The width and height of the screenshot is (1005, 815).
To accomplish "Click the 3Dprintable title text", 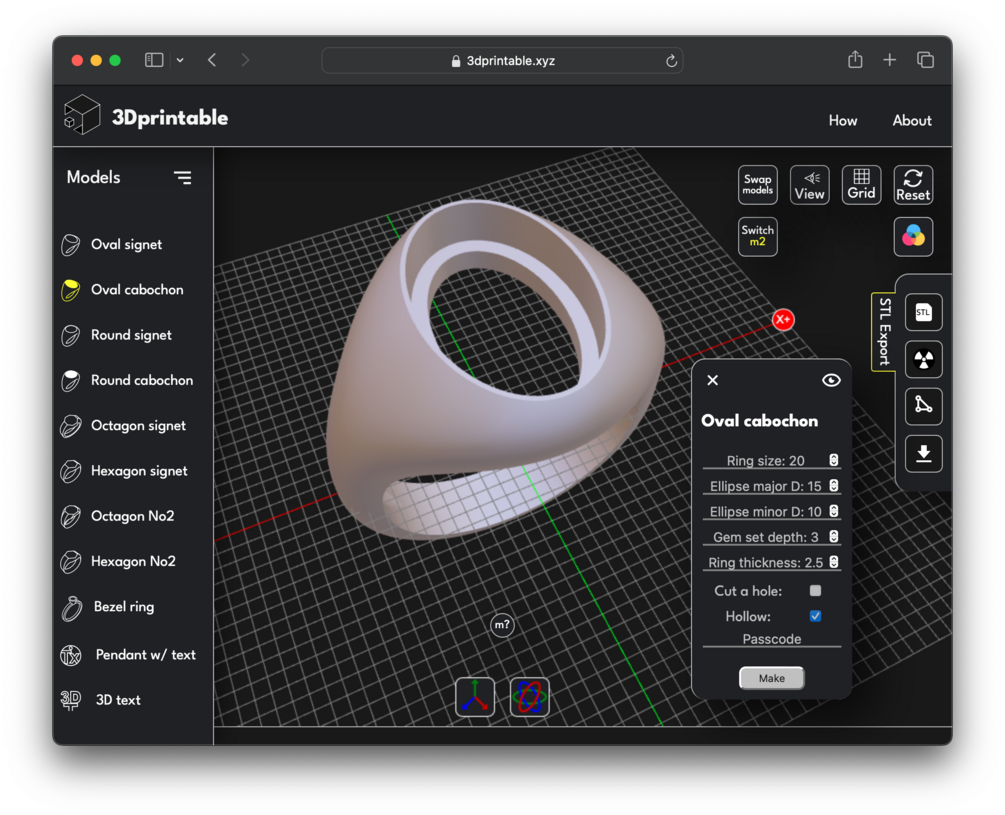I will point(170,117).
